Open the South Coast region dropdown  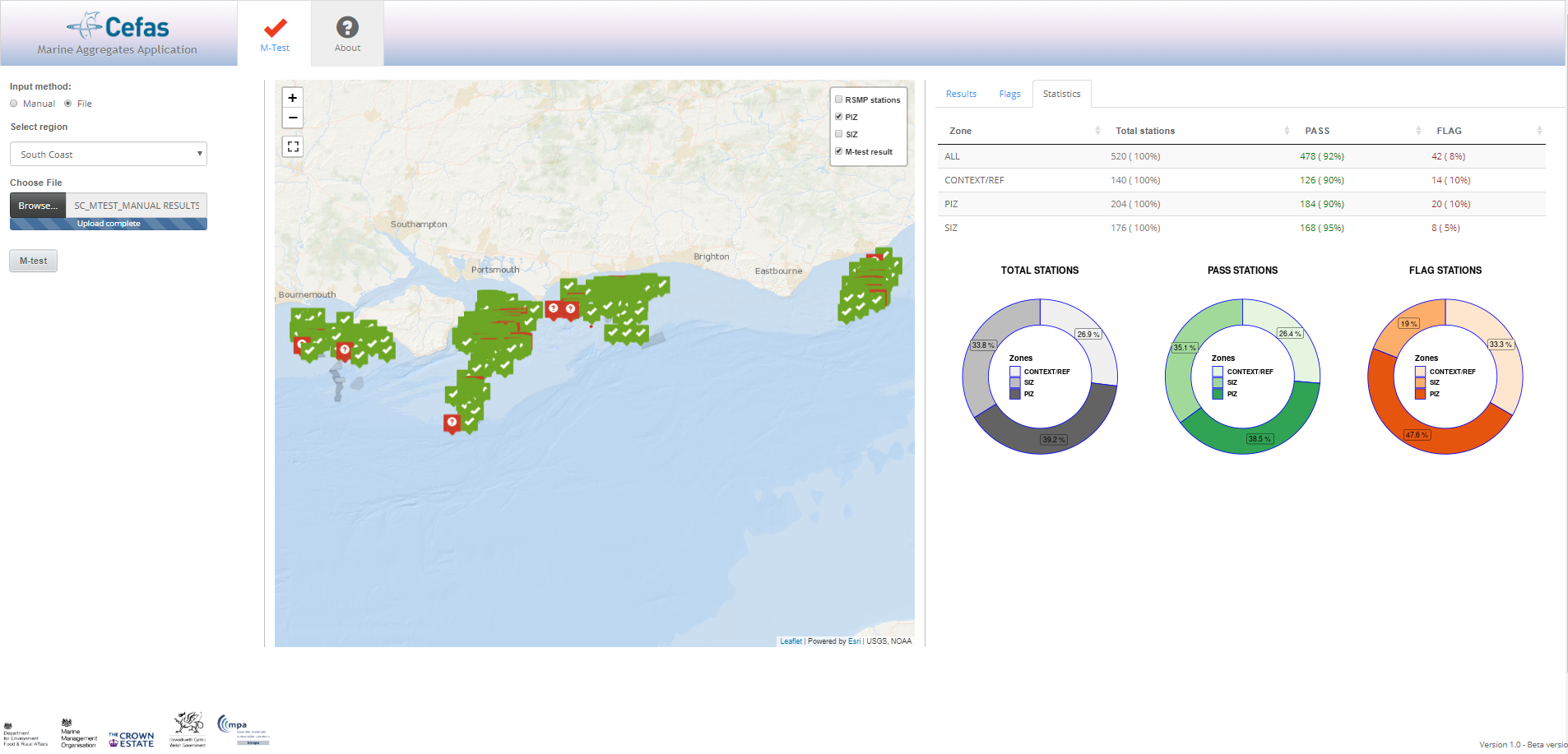click(x=108, y=155)
